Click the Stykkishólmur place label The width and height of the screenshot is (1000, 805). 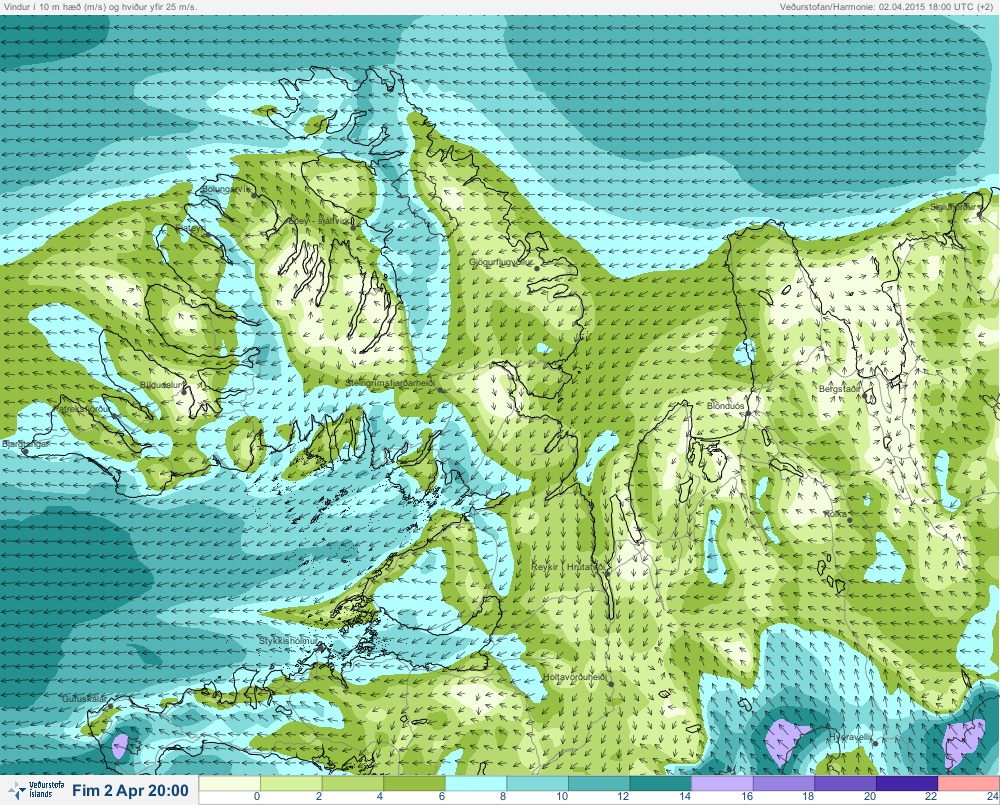coord(288,640)
